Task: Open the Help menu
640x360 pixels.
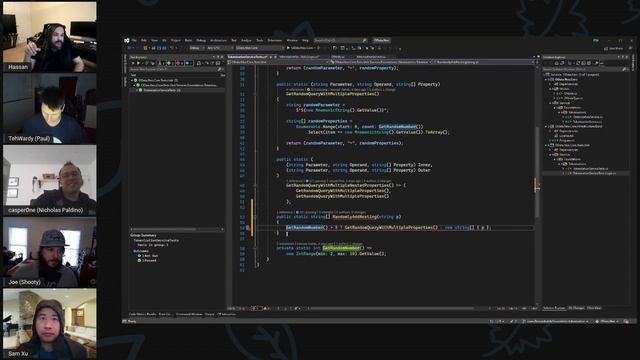Action: (305, 40)
